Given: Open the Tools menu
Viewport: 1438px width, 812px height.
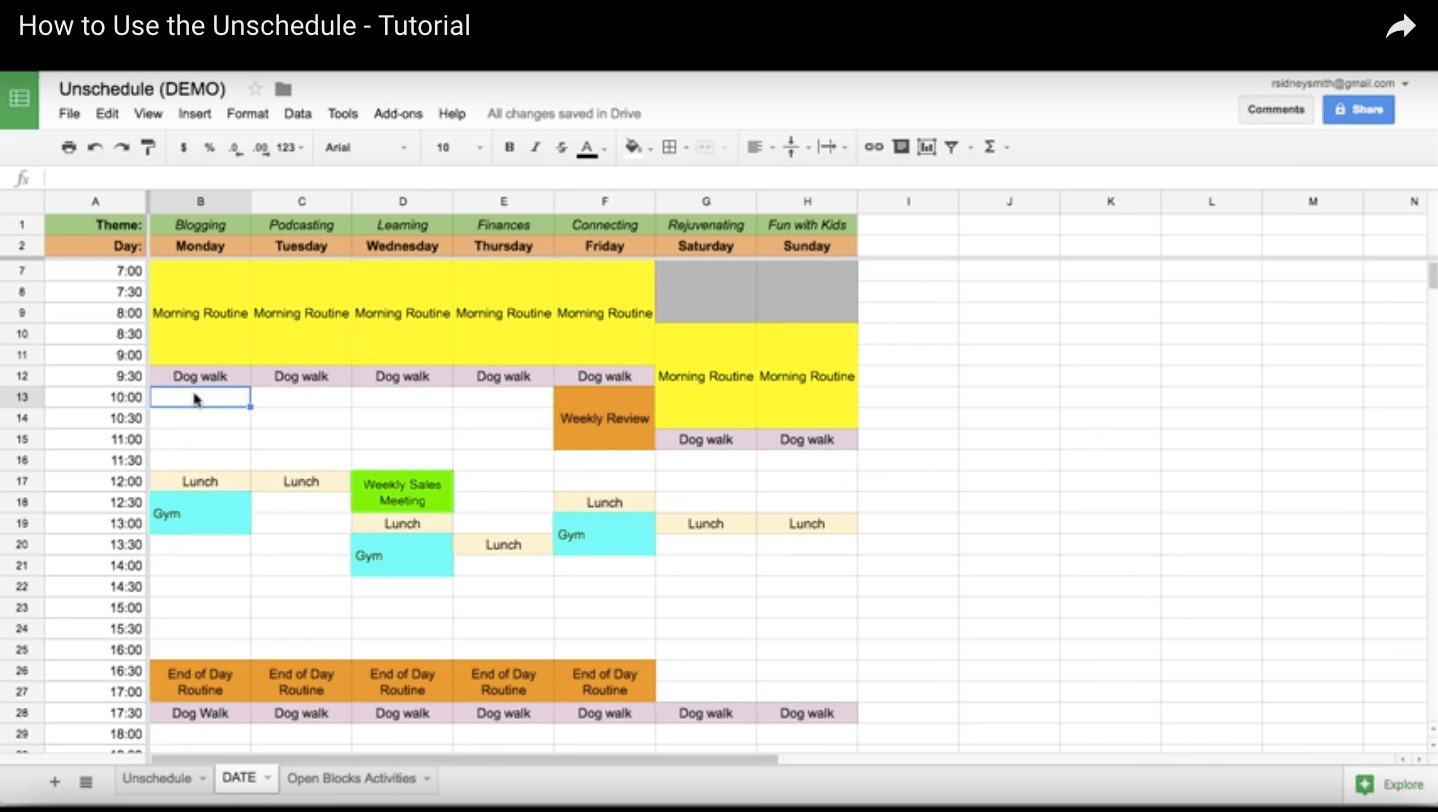Looking at the screenshot, I should [x=343, y=114].
